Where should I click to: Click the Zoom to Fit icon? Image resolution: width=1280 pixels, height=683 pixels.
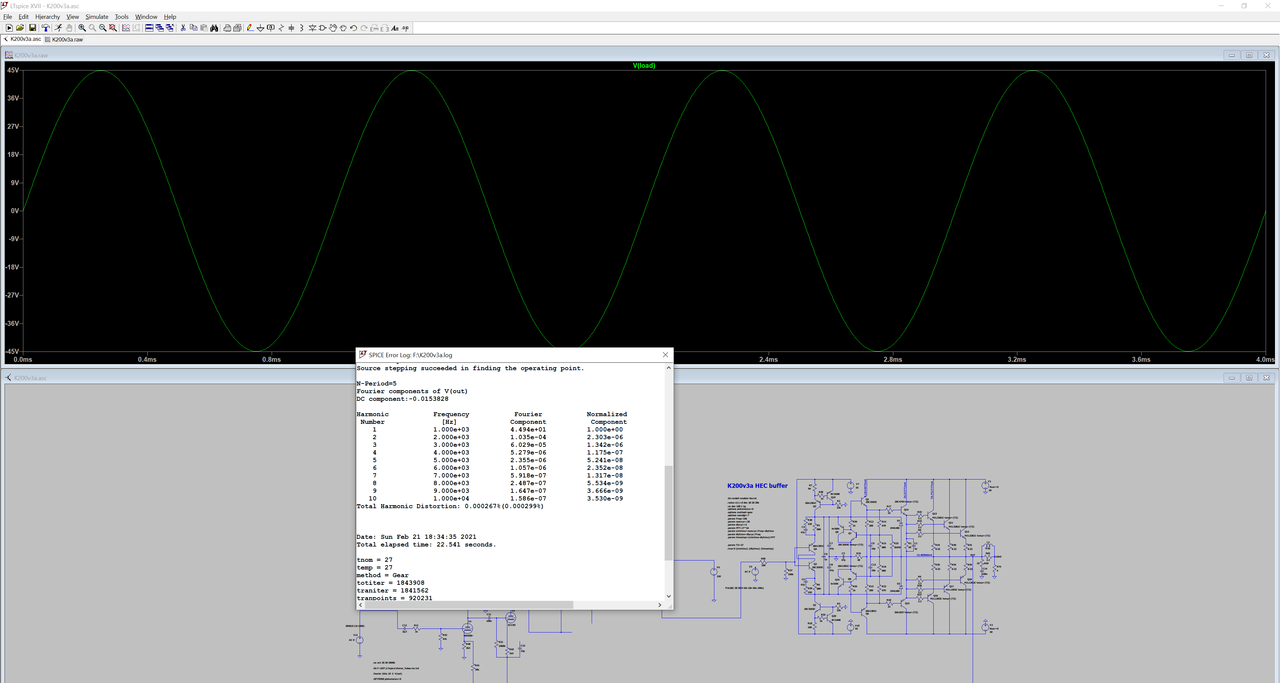[113, 27]
